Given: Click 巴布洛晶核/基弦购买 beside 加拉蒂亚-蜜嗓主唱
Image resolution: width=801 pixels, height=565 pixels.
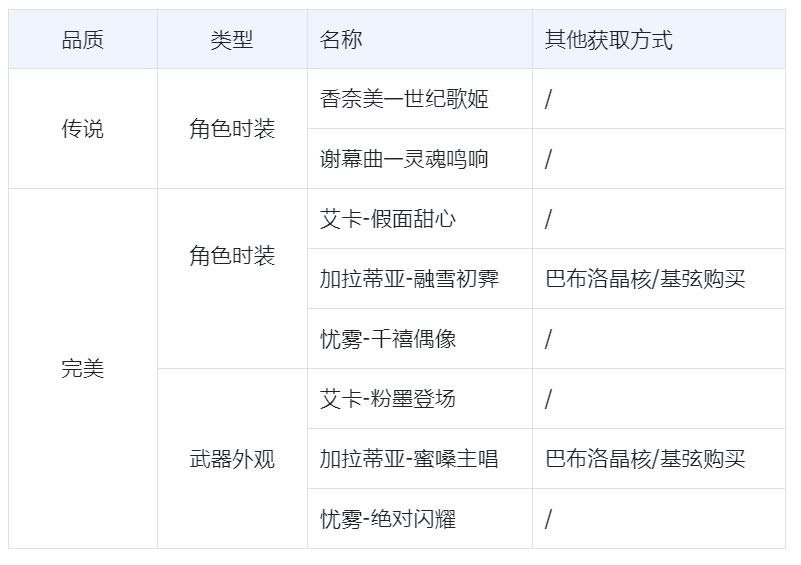Looking at the screenshot, I should 645,459.
